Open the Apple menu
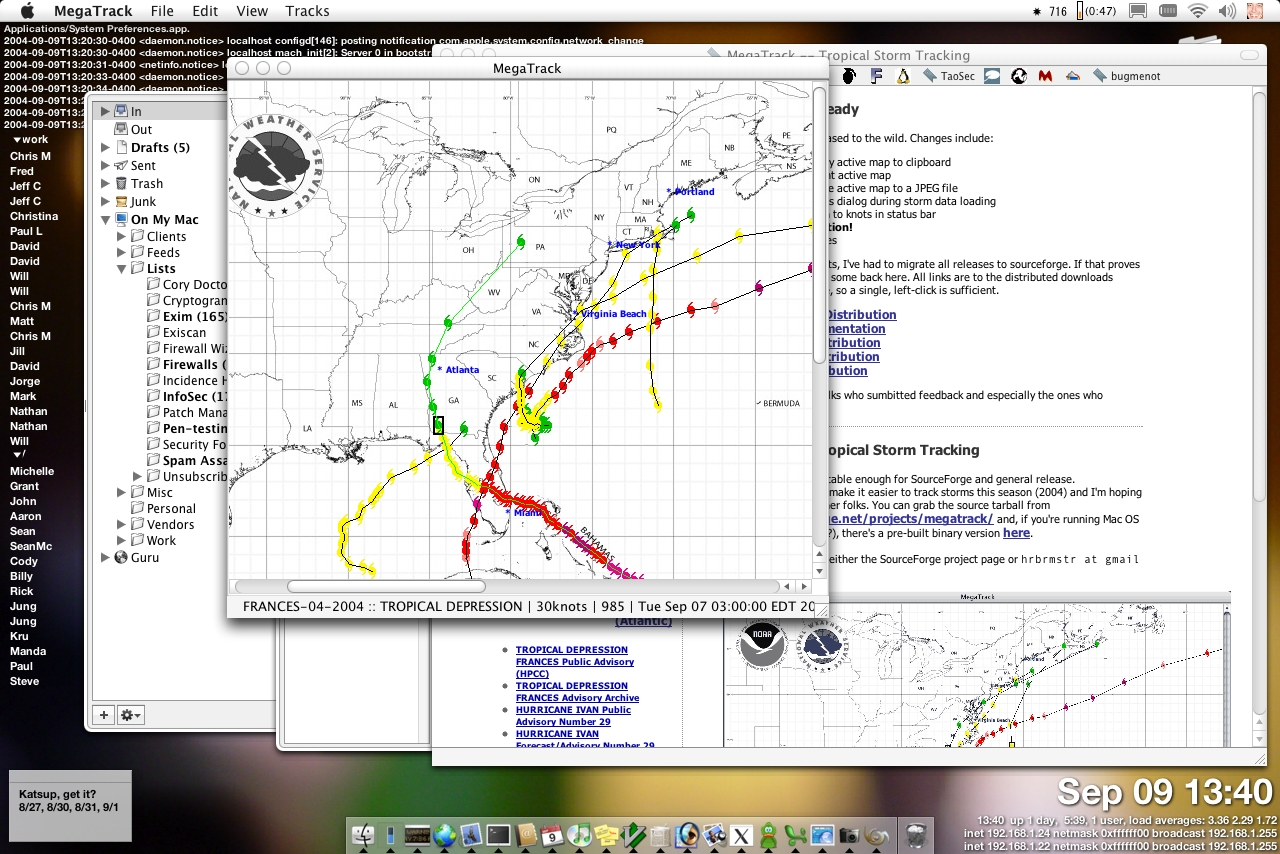Screen dimensions: 1280x854 pyautogui.click(x=28, y=11)
